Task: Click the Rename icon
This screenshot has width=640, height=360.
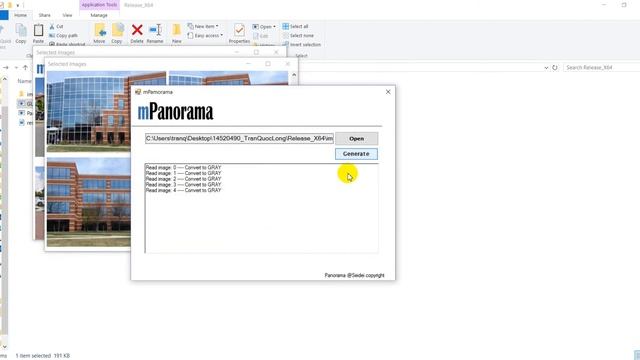Action: pos(155,33)
